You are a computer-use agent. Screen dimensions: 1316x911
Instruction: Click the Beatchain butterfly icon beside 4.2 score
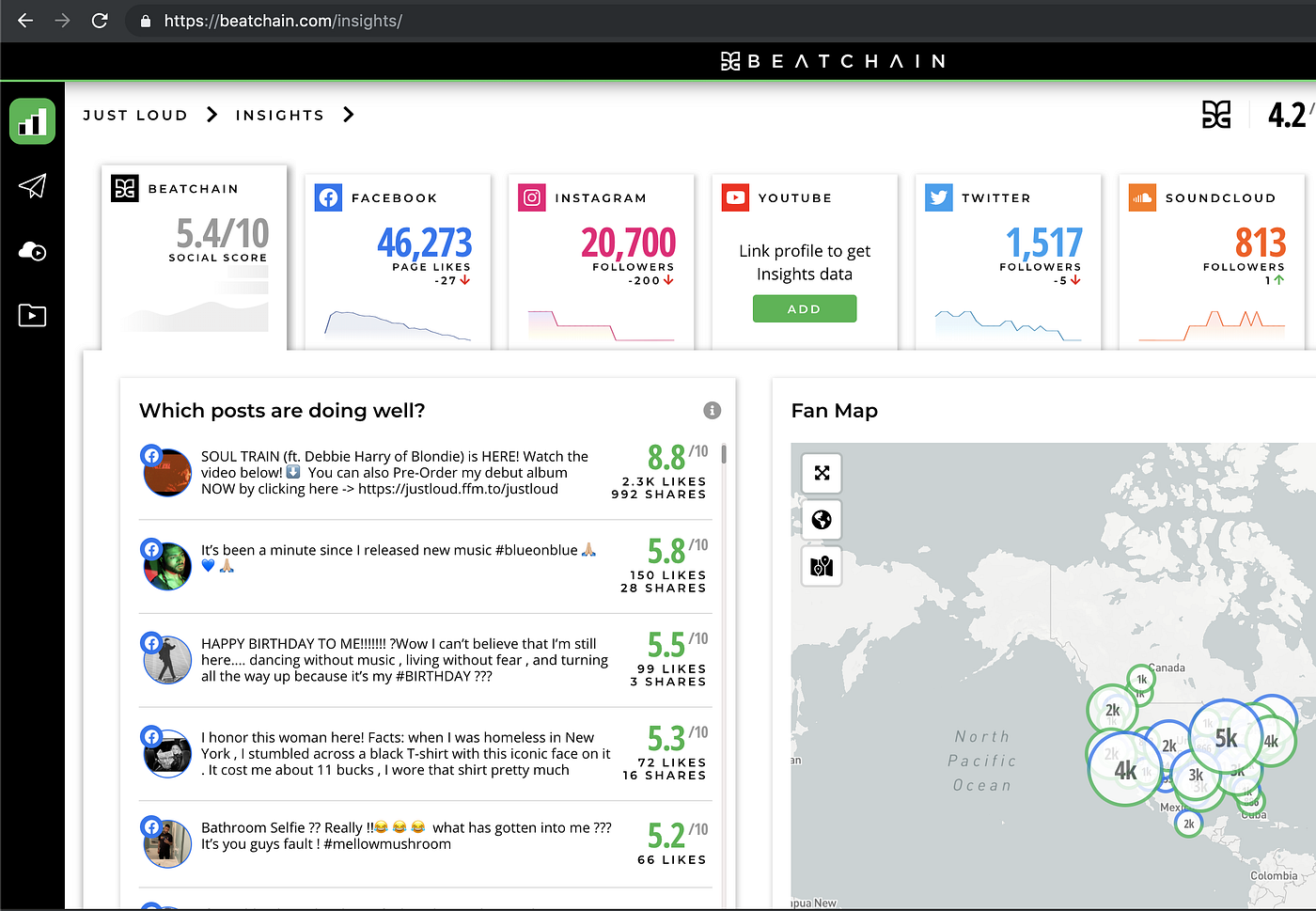point(1216,115)
